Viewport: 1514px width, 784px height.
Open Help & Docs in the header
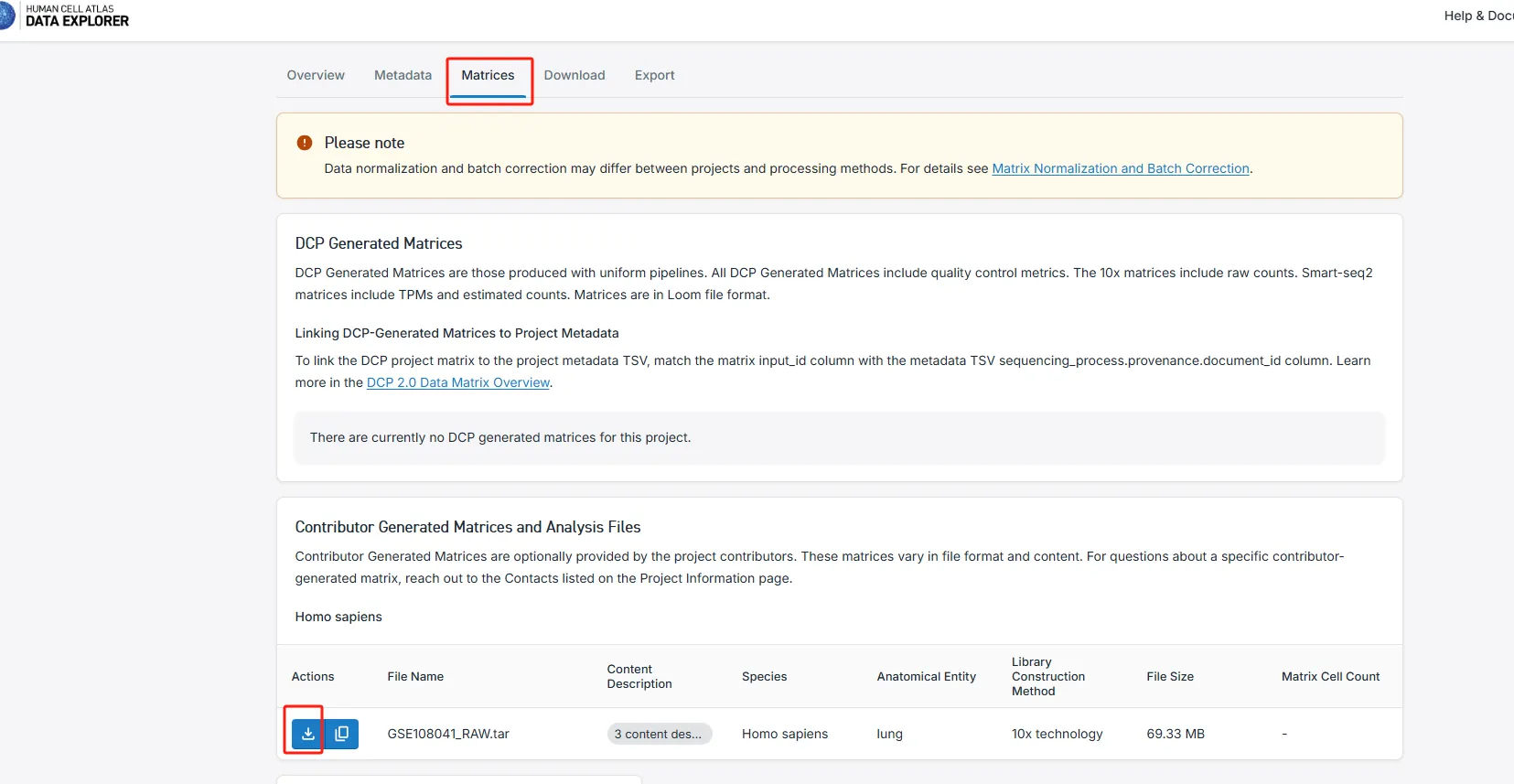click(1477, 16)
